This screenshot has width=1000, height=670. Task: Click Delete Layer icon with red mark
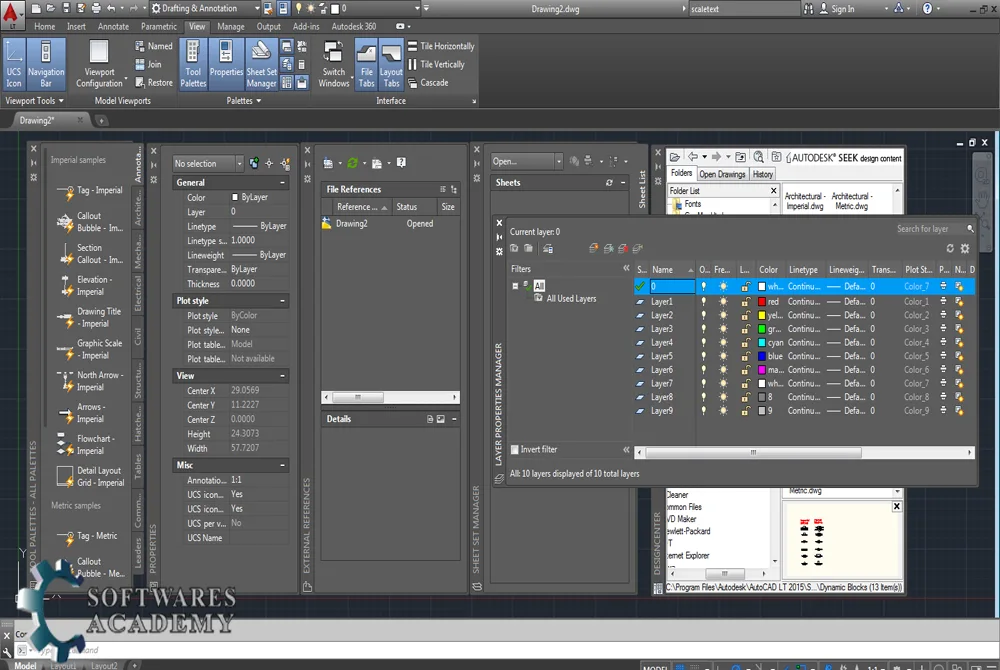tap(623, 249)
